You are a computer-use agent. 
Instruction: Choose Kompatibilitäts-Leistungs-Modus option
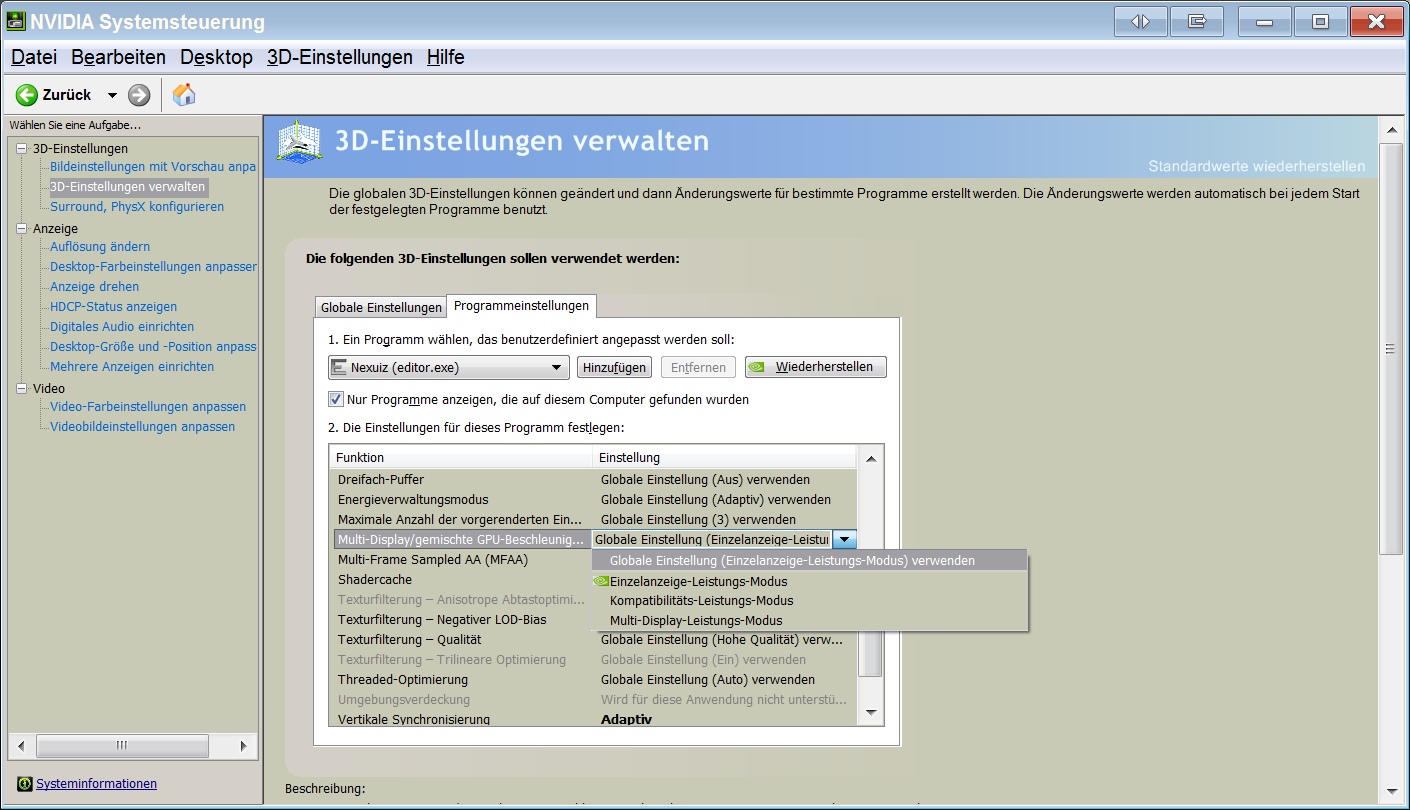[810, 601]
